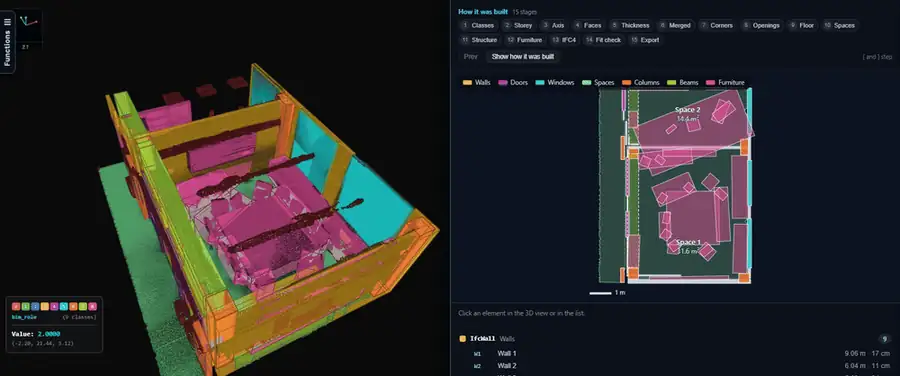Toggle Walls in the plan legend
The height and width of the screenshot is (376, 900).
477,83
